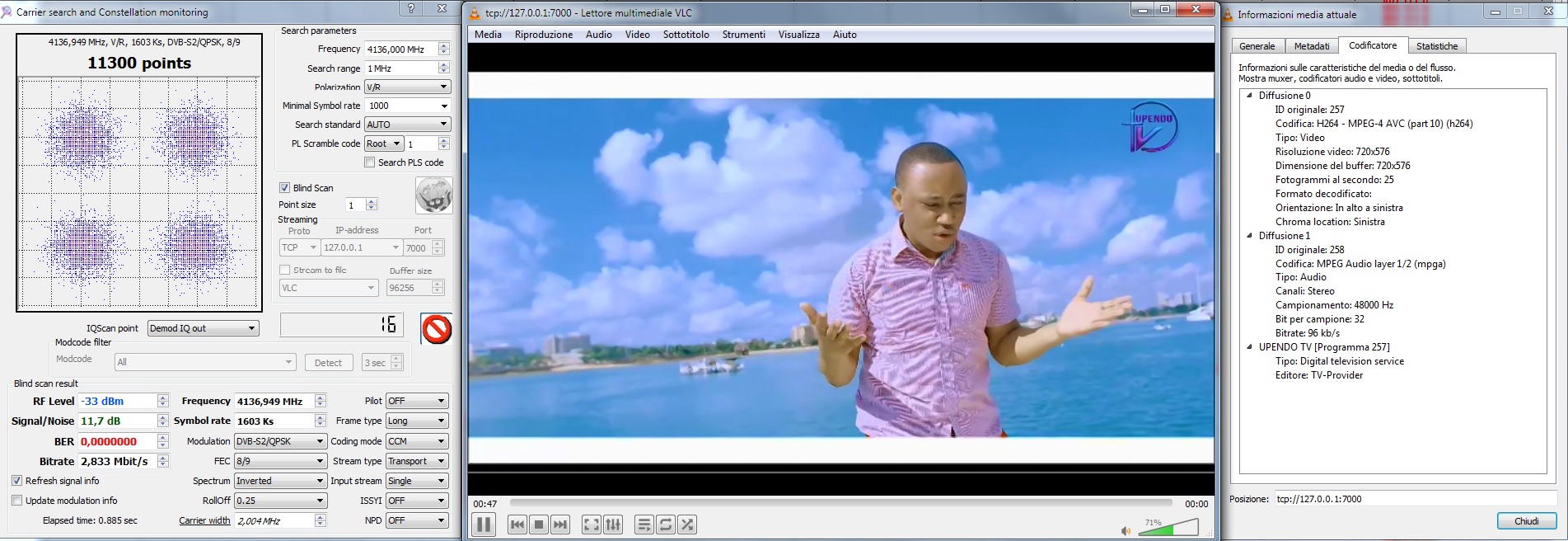This screenshot has width=1568, height=541.
Task: Go to previous media in VLC
Action: (517, 525)
